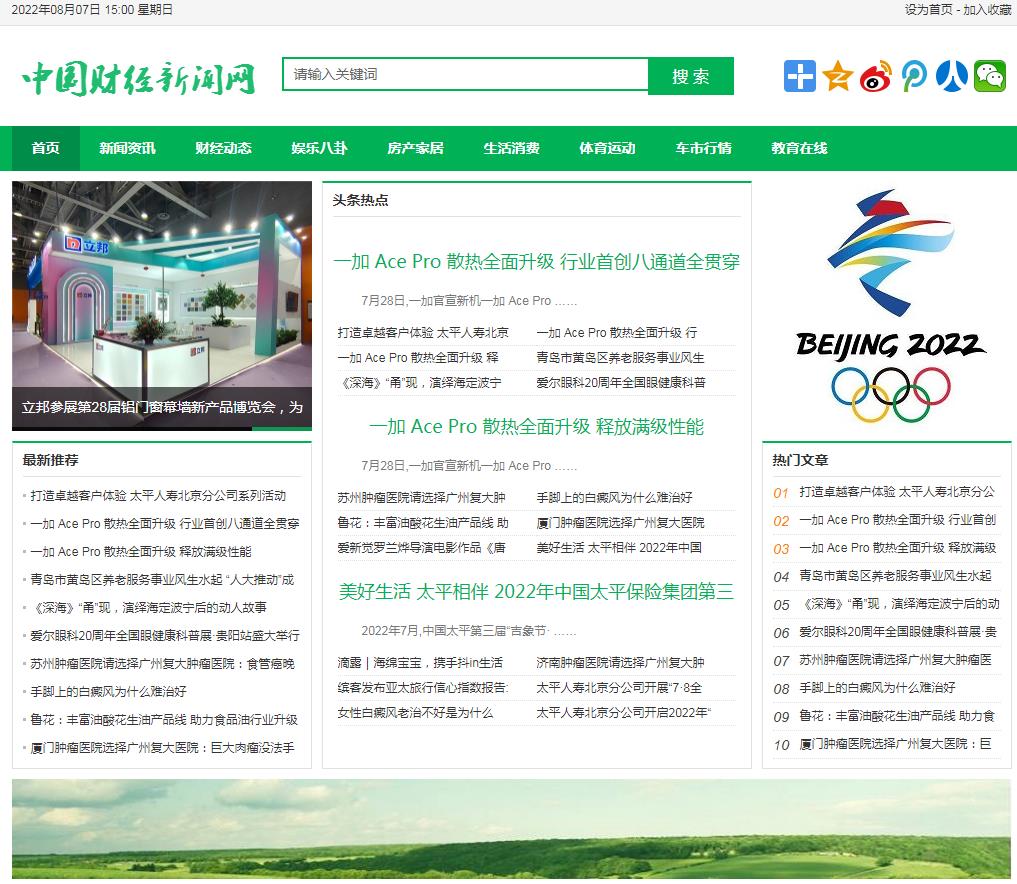Viewport: 1017px width, 884px height.
Task: Share via the Qzone star icon
Action: [837, 76]
